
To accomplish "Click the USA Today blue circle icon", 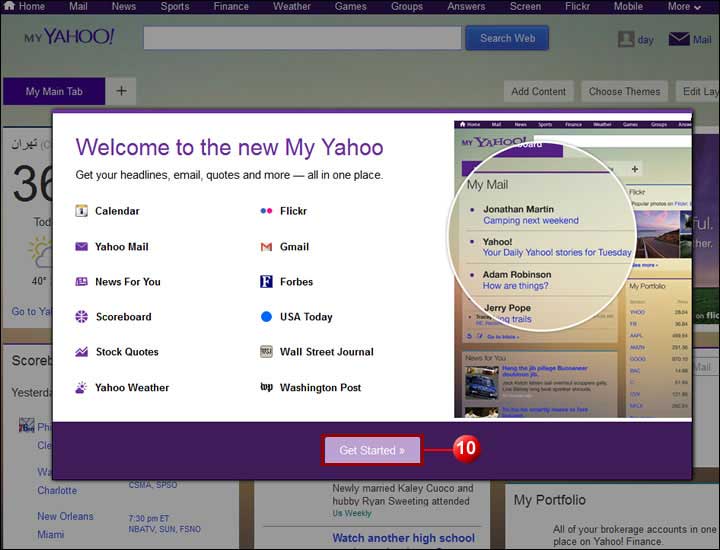I will [266, 316].
